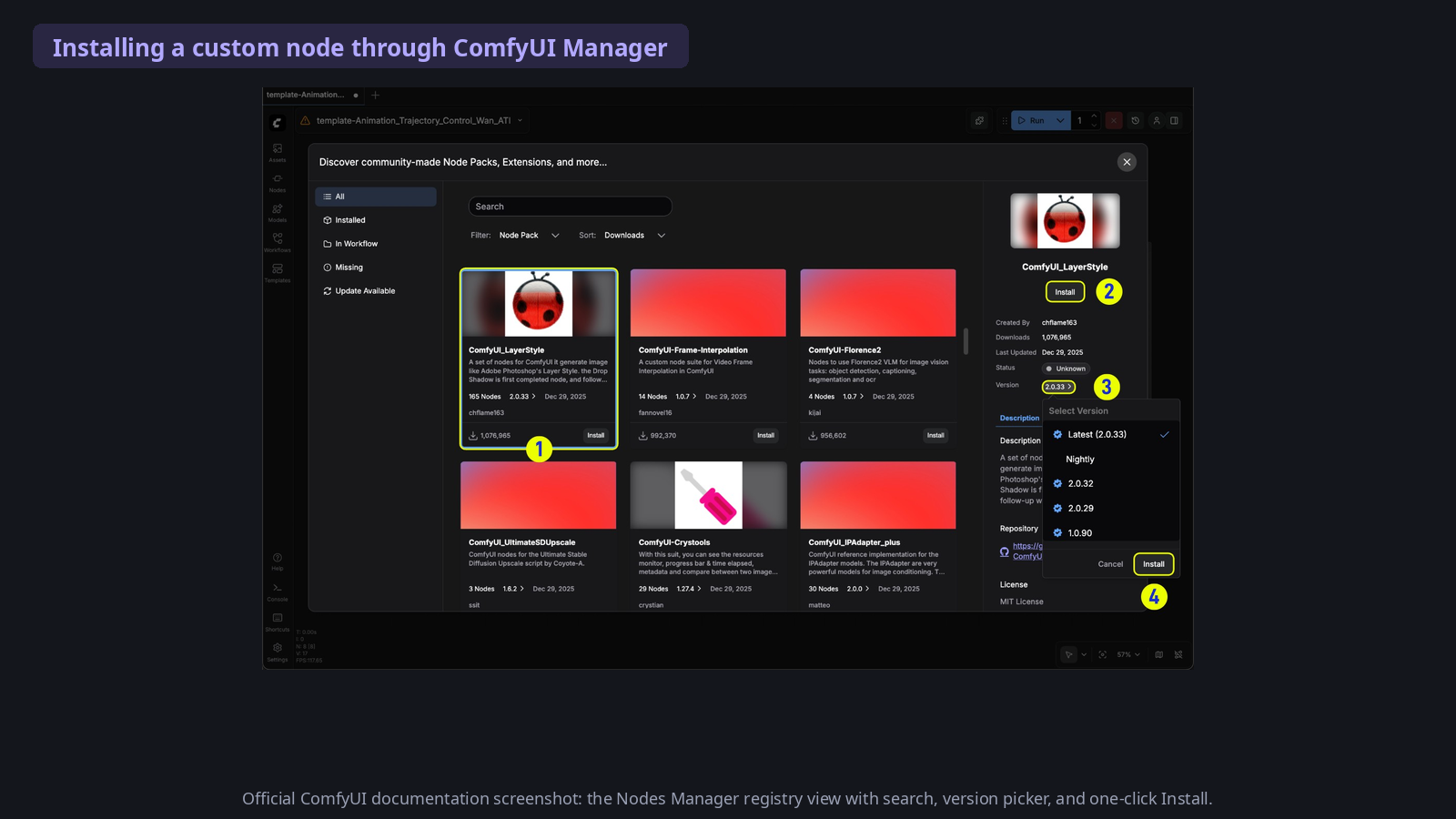Select the ComfyUI_IPAdapter_plus pack thumbnail

878,495
